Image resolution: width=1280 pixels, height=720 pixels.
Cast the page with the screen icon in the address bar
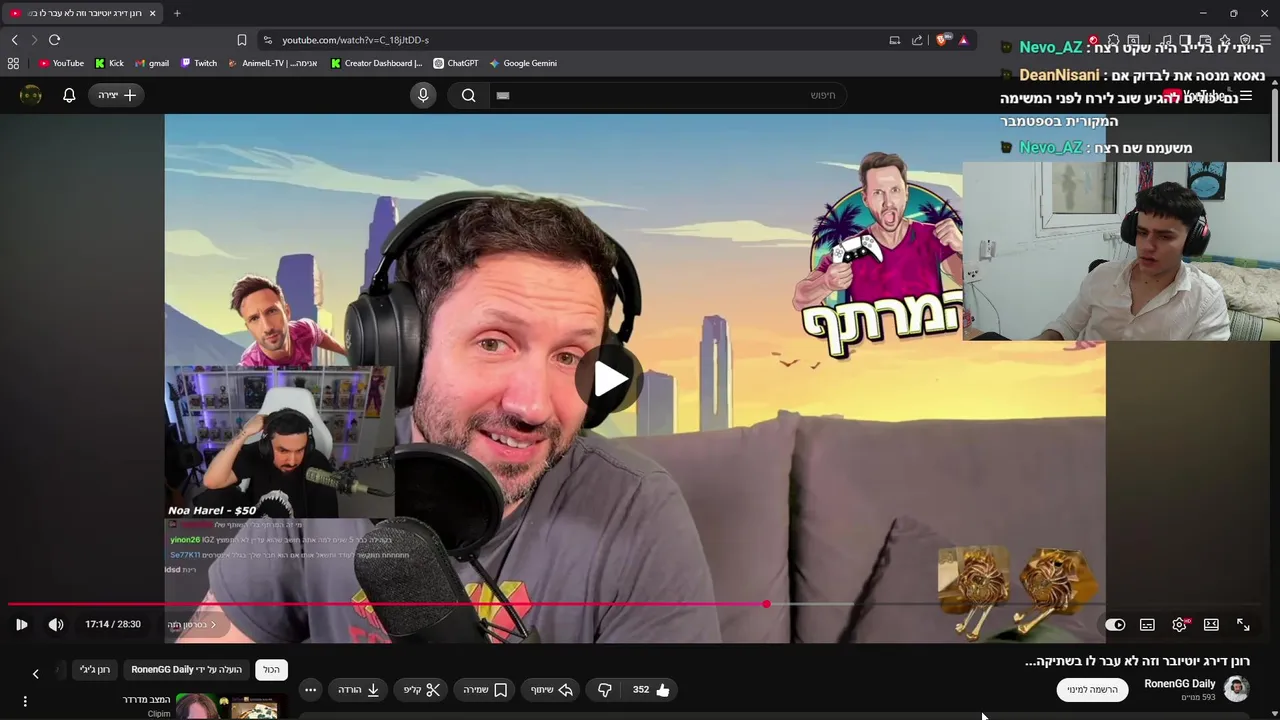pos(894,40)
